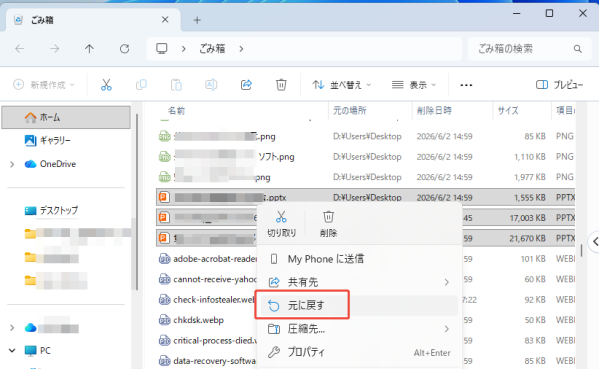Go up one folder level
Image resolution: width=599 pixels, height=369 pixels.
click(89, 49)
